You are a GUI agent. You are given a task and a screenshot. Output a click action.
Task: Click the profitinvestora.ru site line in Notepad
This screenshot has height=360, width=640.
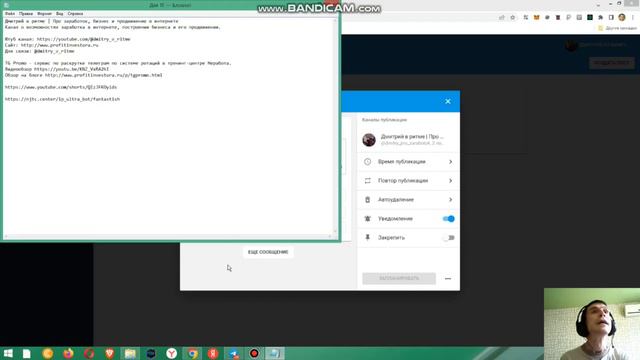point(51,45)
